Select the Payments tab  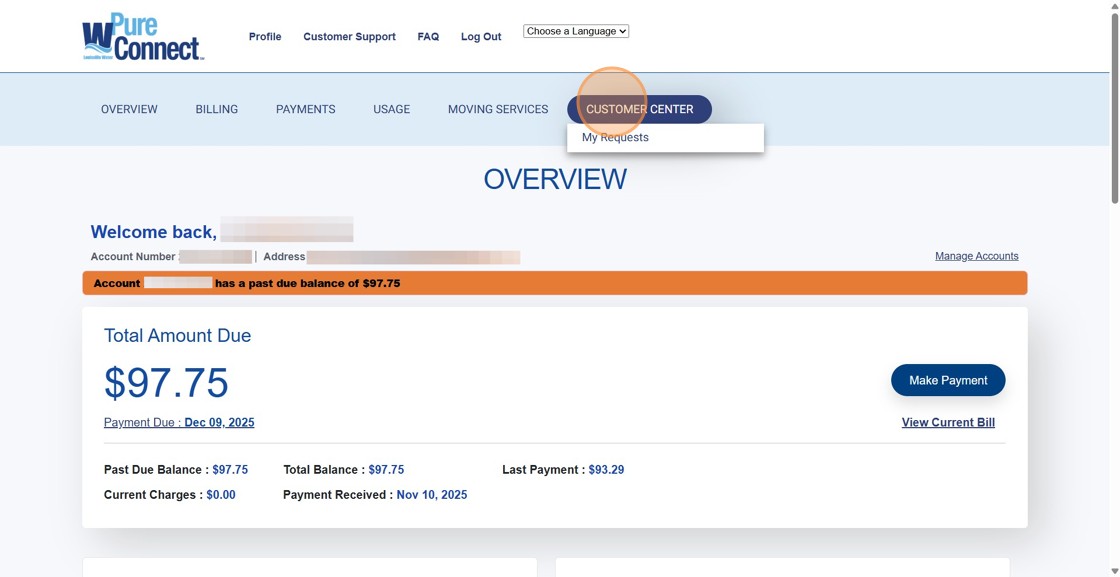pos(305,109)
